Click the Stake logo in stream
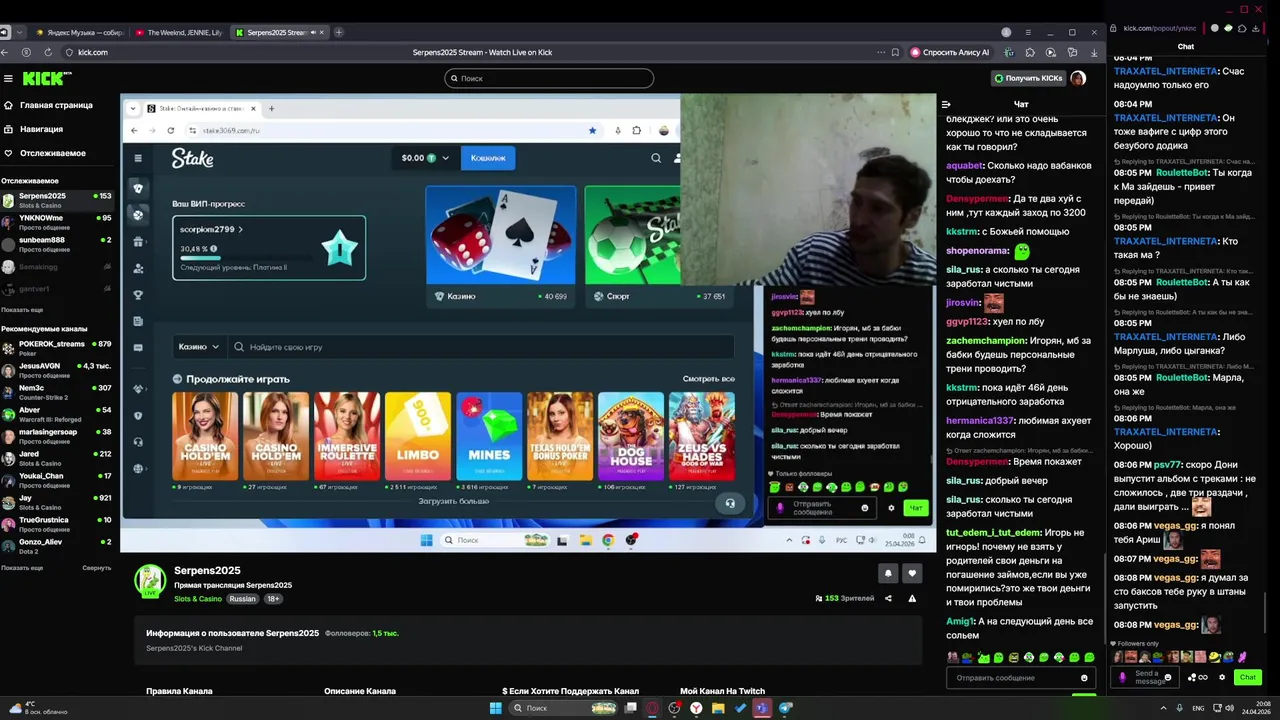The height and width of the screenshot is (720, 1280). 192,158
